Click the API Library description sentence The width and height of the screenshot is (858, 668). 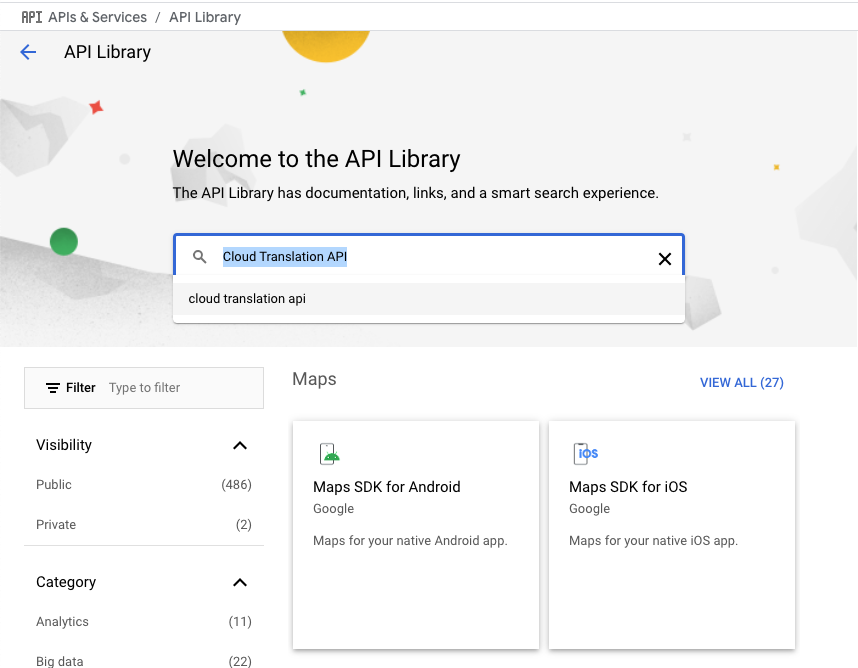416,193
